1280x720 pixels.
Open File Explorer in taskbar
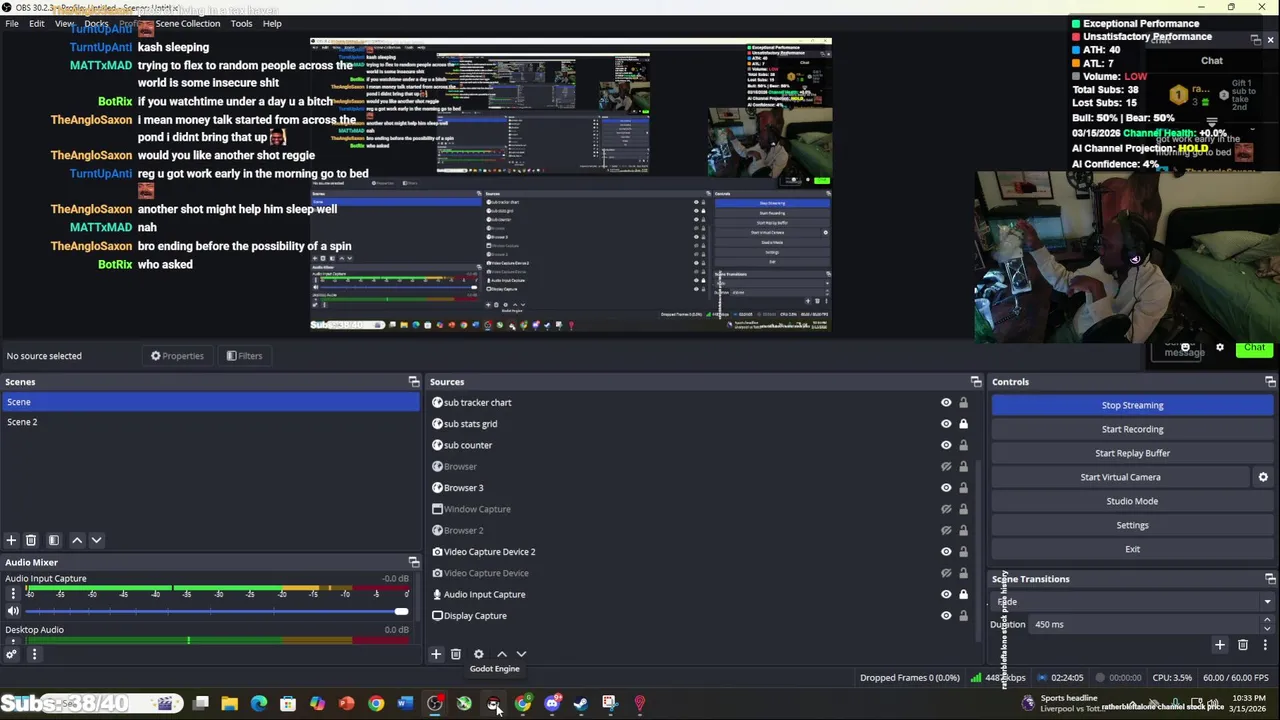click(230, 704)
